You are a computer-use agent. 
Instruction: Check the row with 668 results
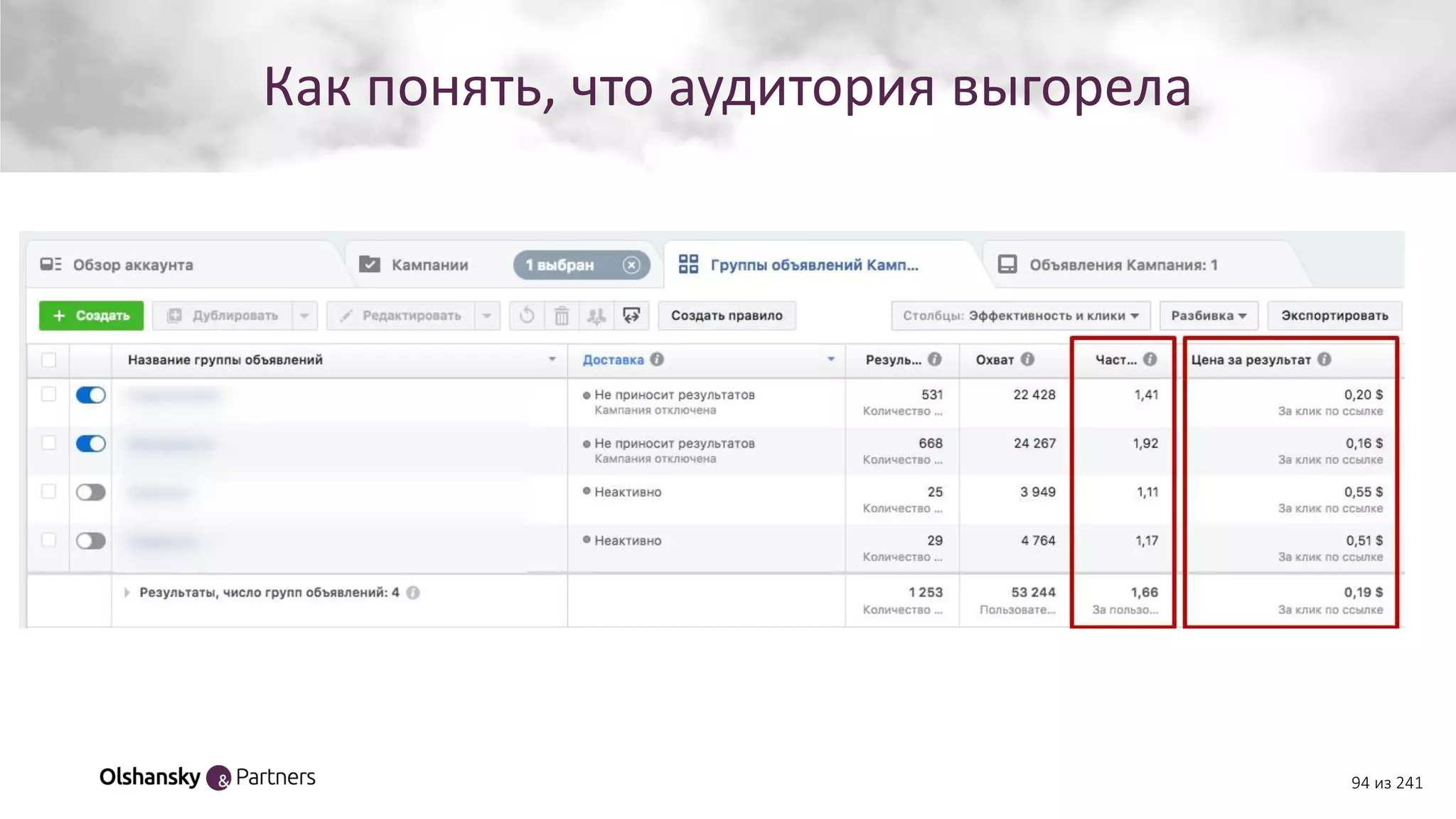[48, 443]
